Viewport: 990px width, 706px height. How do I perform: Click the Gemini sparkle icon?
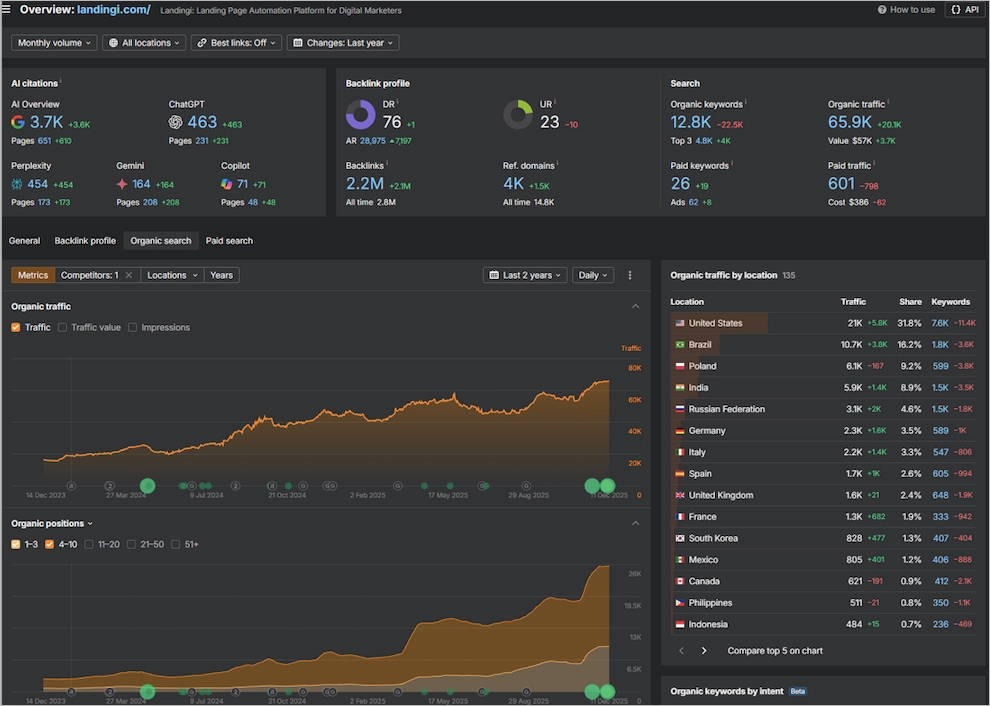click(122, 184)
